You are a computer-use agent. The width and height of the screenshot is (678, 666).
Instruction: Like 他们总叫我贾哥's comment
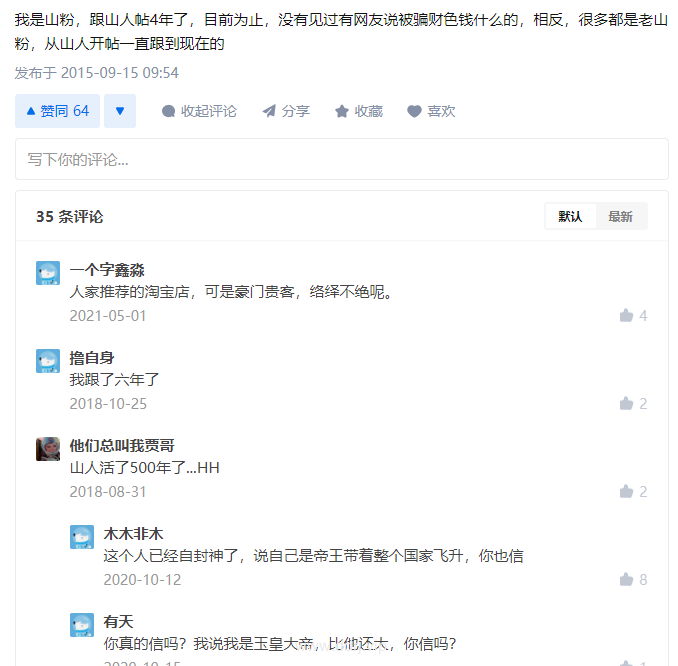pyautogui.click(x=633, y=492)
